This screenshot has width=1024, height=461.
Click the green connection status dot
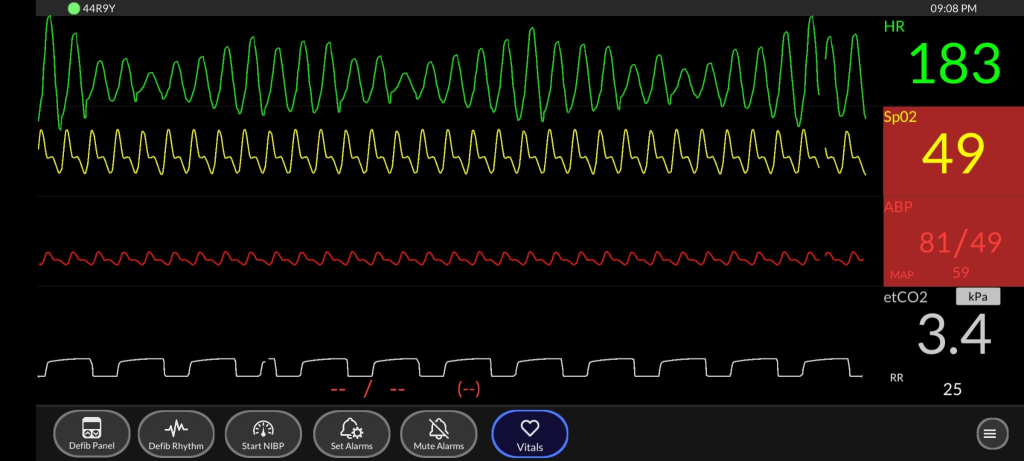click(74, 8)
